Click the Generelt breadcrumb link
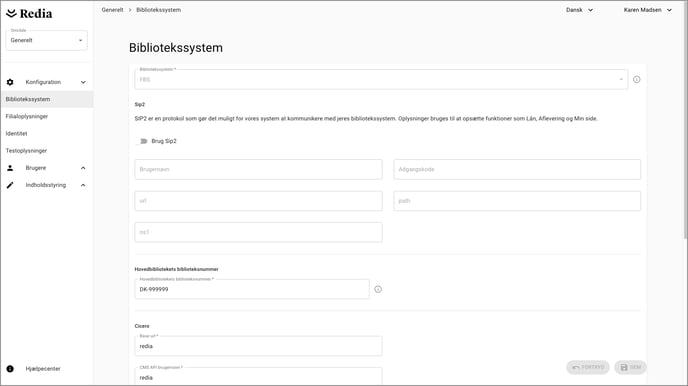Viewport: 688px width, 386px height. click(112, 10)
